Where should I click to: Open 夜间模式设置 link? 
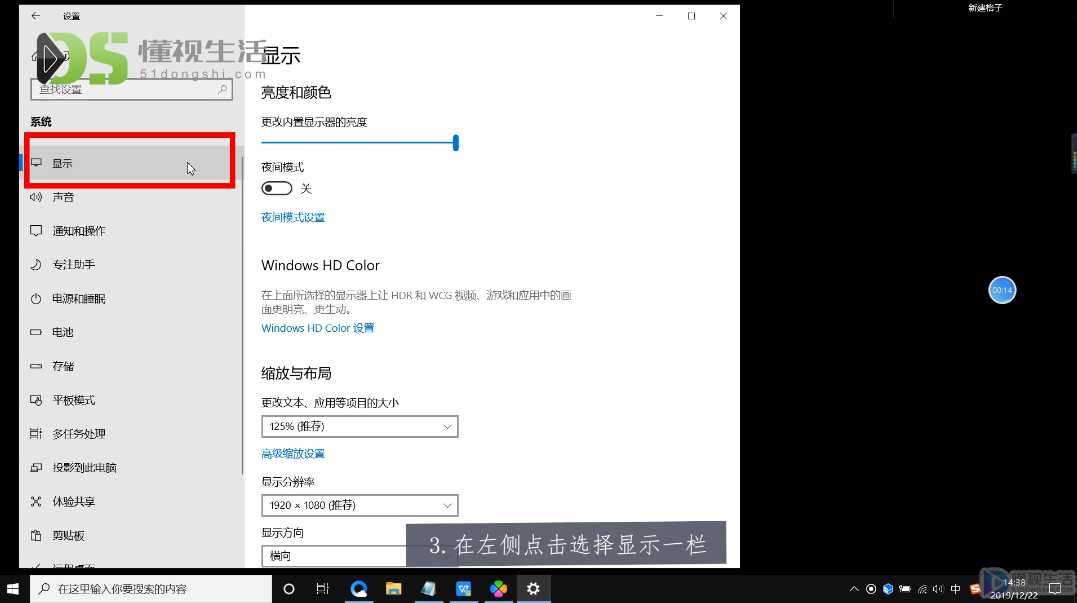click(292, 216)
